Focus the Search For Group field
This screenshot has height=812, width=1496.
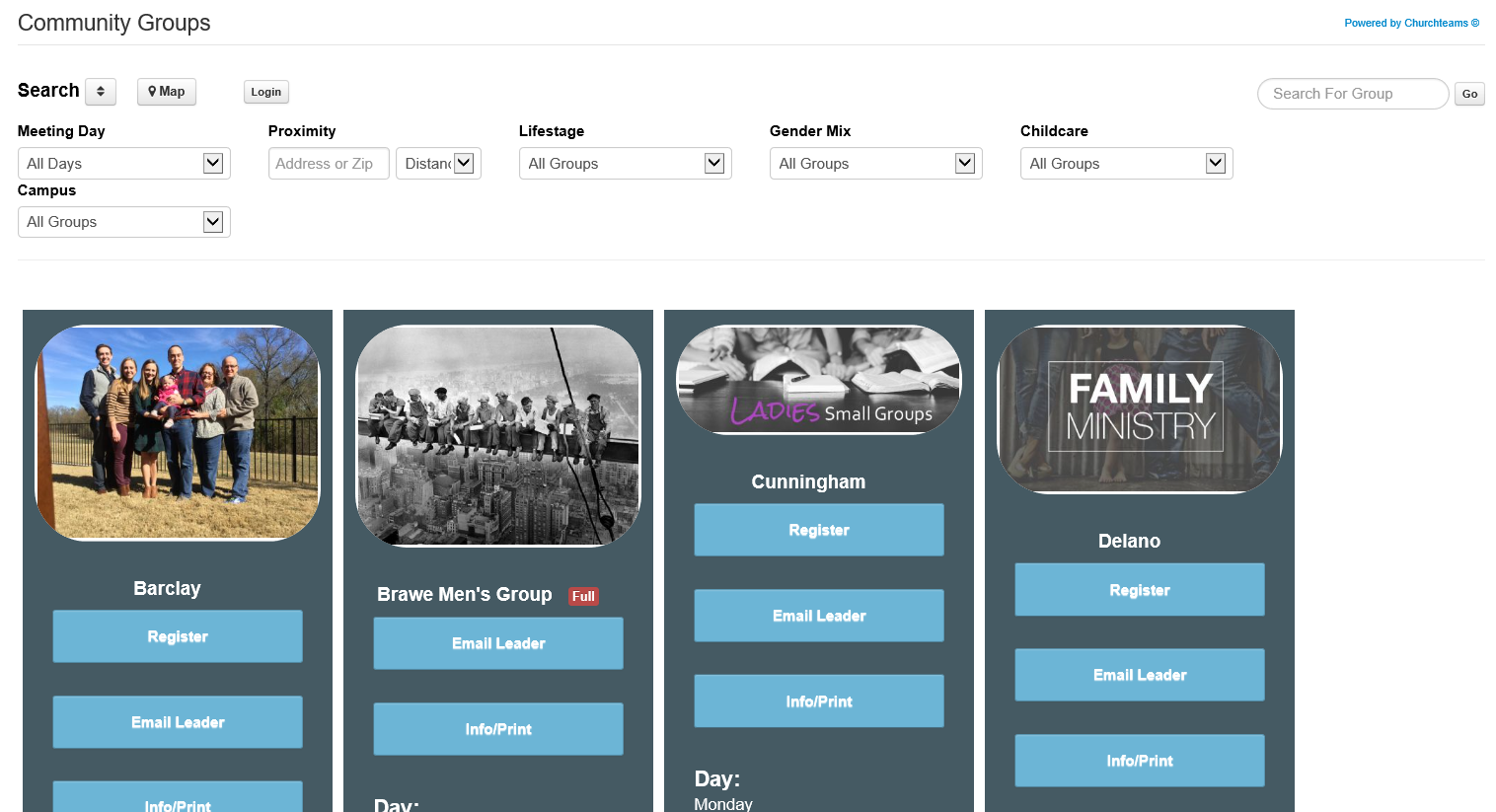(x=1353, y=94)
